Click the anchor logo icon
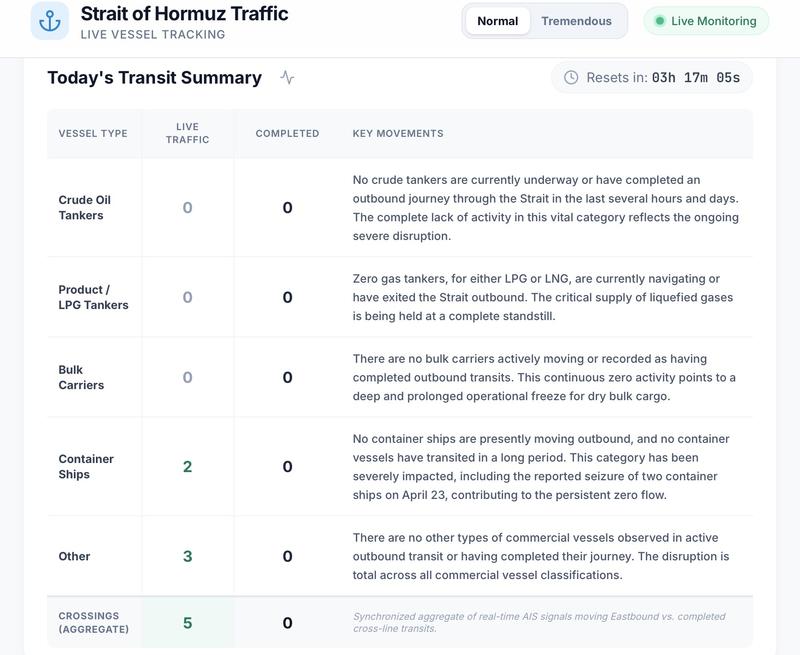Screen dimensions: 800x655 (49, 21)
